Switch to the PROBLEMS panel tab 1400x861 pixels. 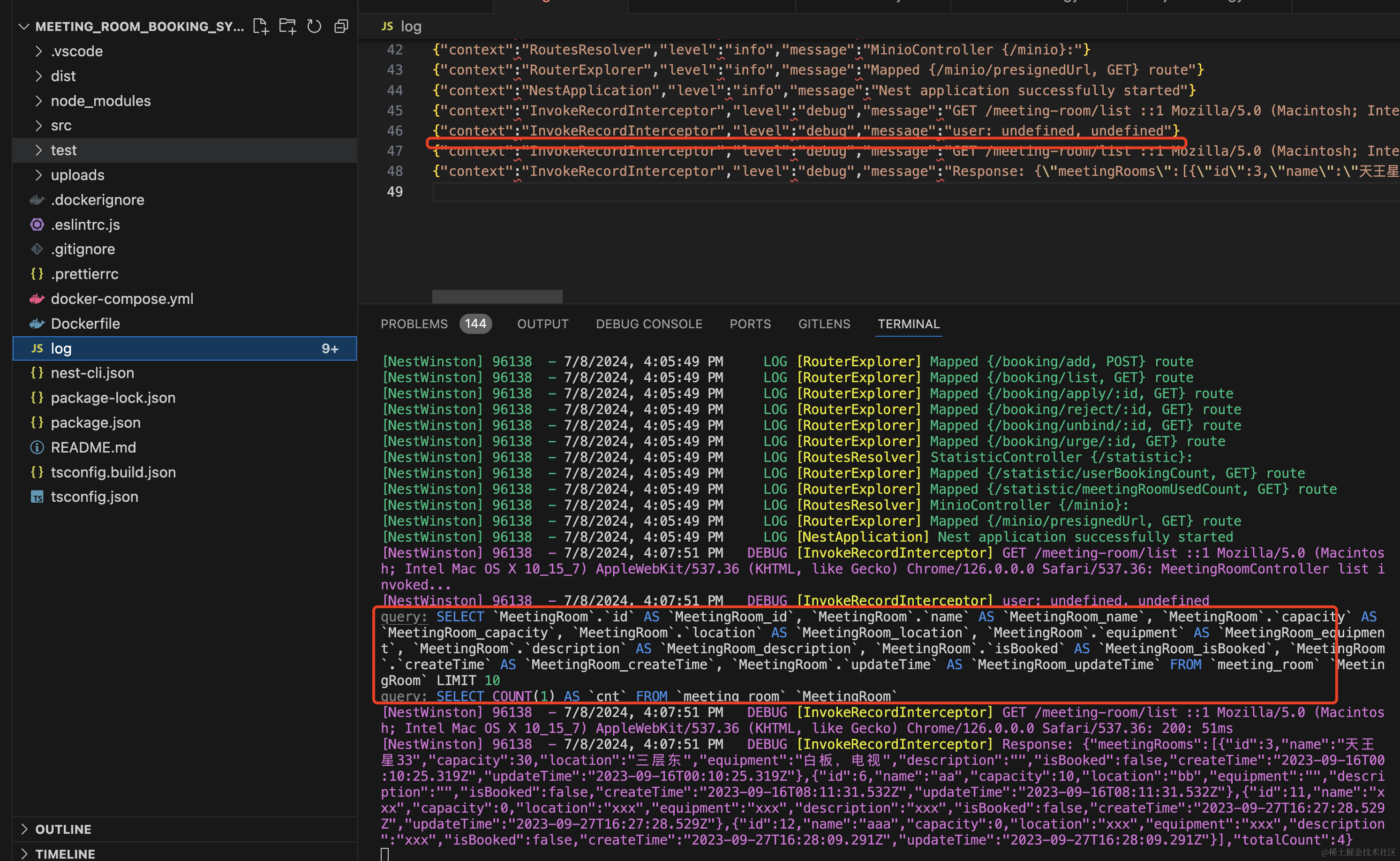(414, 324)
